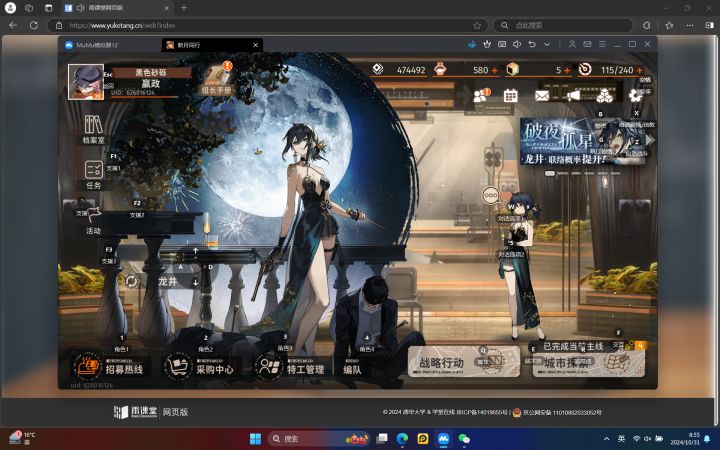Screen dimensions: 720x450
Task: Open the in-game mail envelope icon
Action: tap(542, 96)
